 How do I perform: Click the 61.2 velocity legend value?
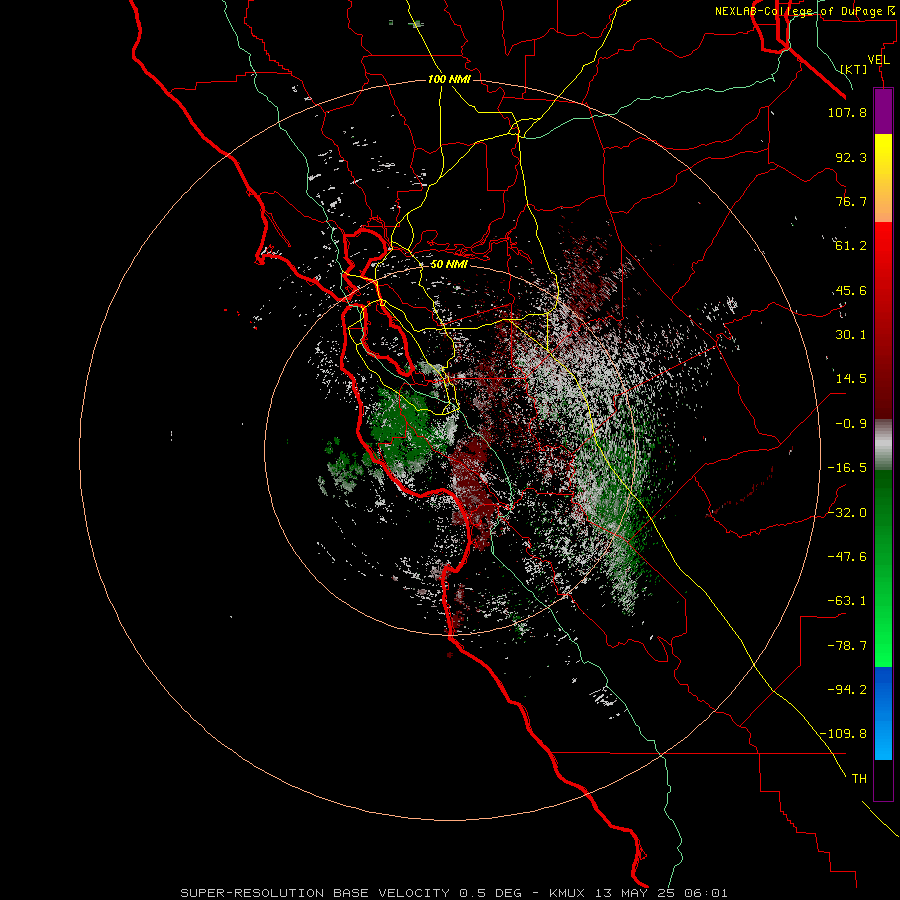pyautogui.click(x=851, y=246)
